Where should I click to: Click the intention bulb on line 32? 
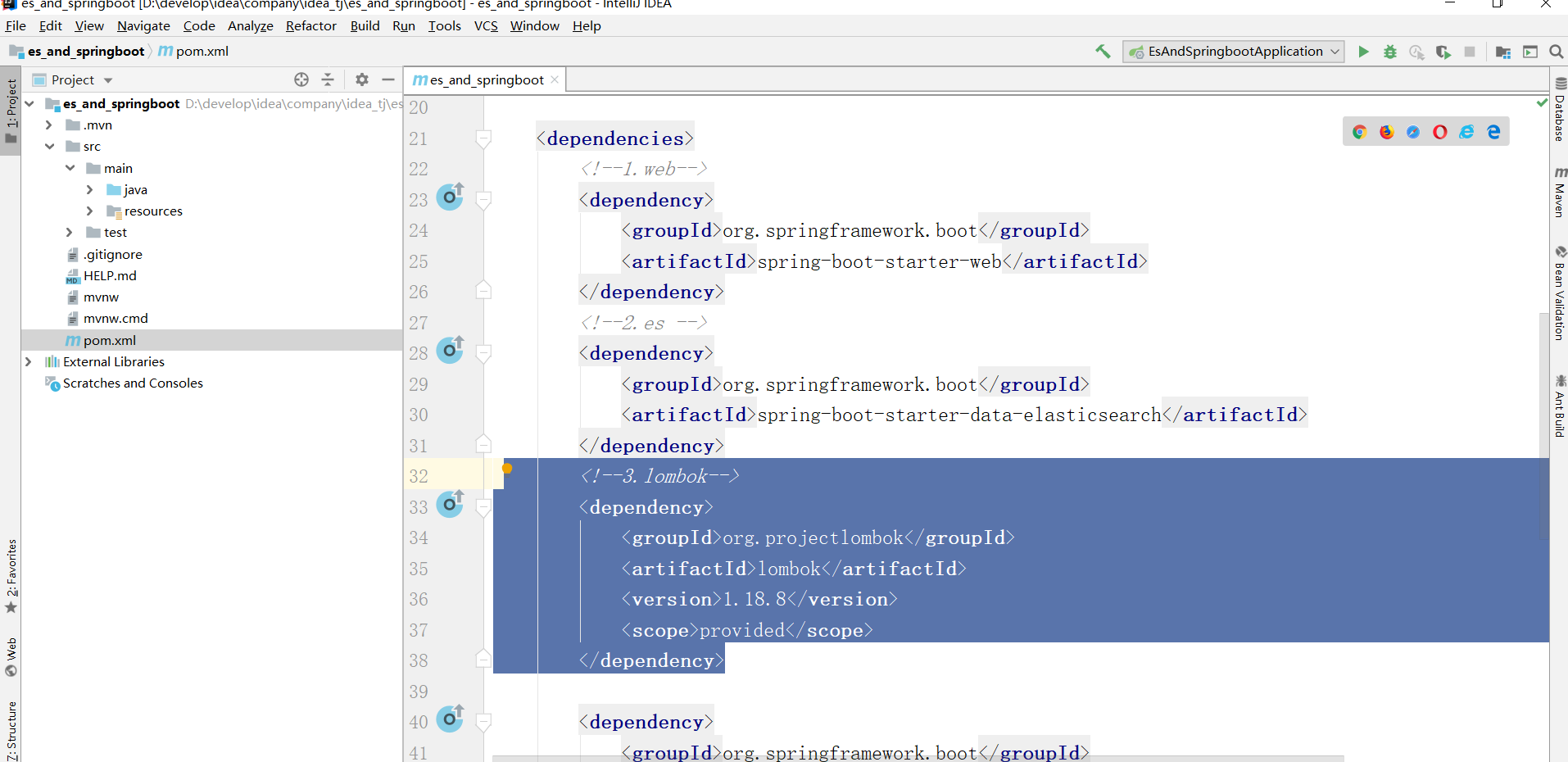507,468
